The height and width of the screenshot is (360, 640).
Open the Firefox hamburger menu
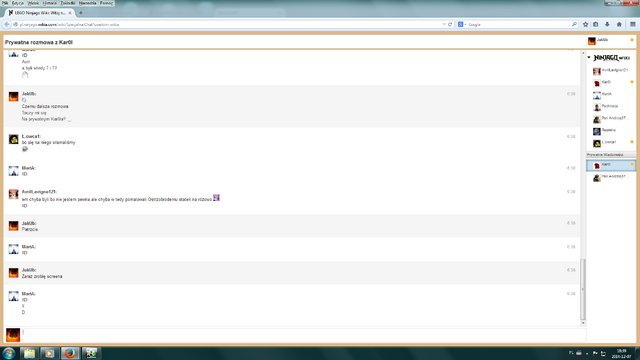633,24
